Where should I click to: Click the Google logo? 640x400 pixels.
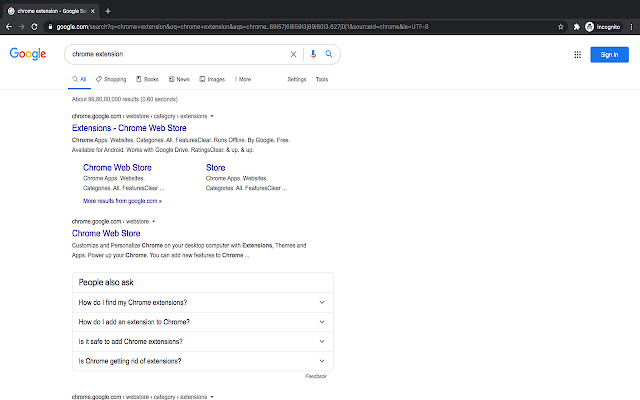click(28, 54)
